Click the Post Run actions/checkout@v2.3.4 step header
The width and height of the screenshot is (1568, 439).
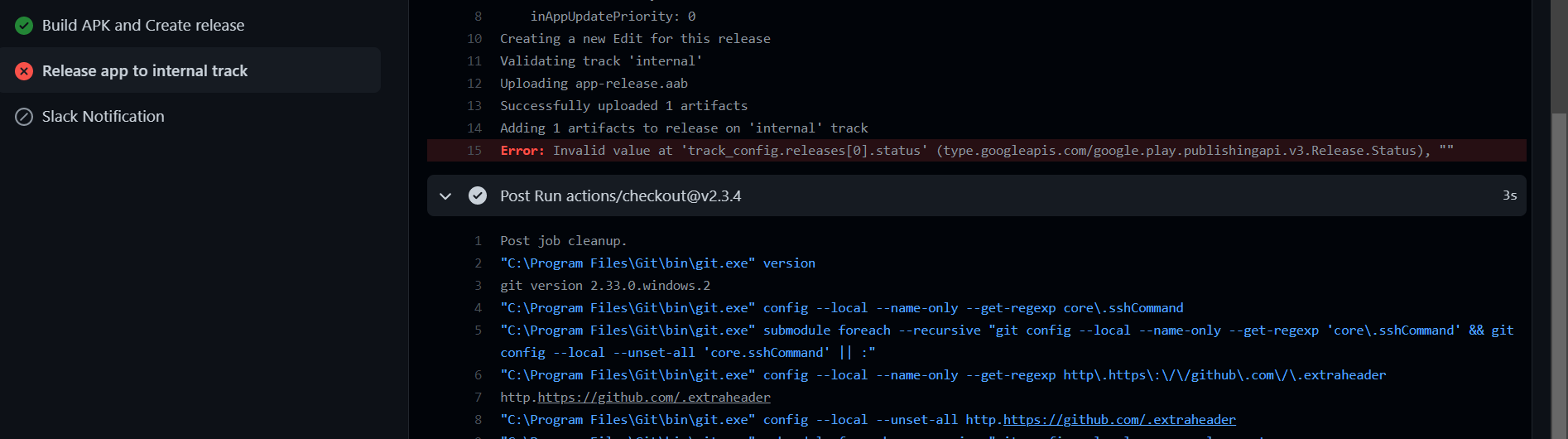[977, 195]
